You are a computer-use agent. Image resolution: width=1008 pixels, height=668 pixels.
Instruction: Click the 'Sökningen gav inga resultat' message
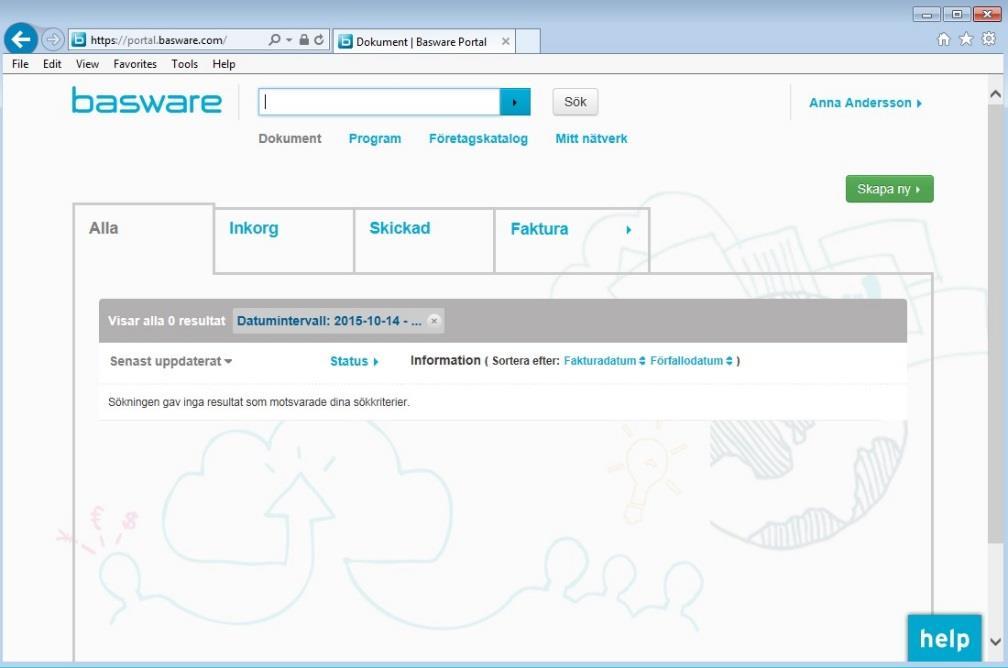pos(258,402)
